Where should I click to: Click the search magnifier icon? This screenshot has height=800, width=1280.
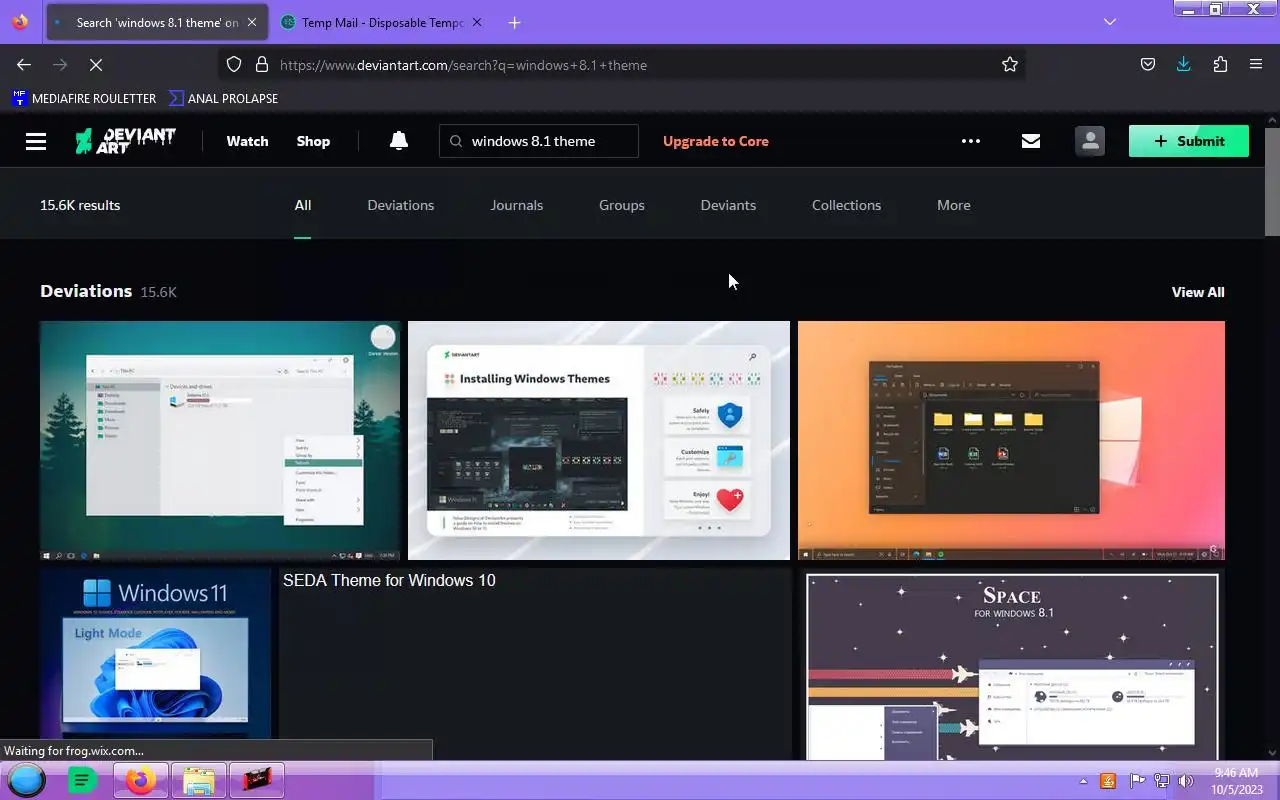click(x=456, y=141)
